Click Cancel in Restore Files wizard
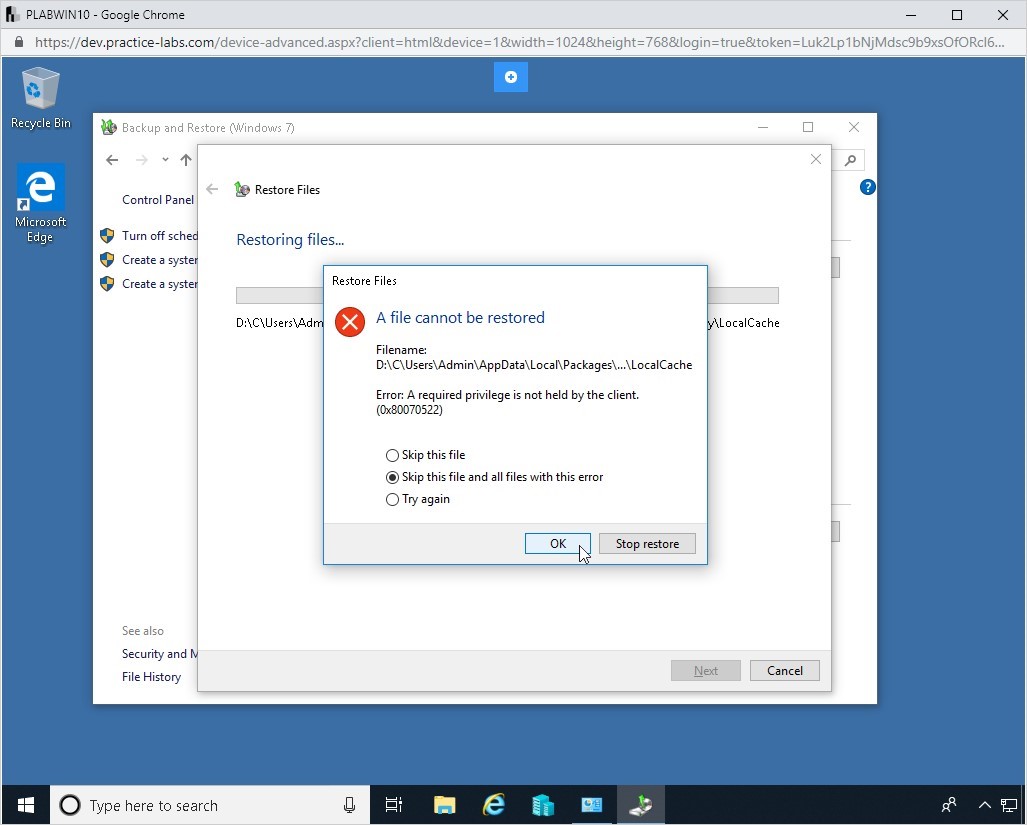 click(785, 670)
